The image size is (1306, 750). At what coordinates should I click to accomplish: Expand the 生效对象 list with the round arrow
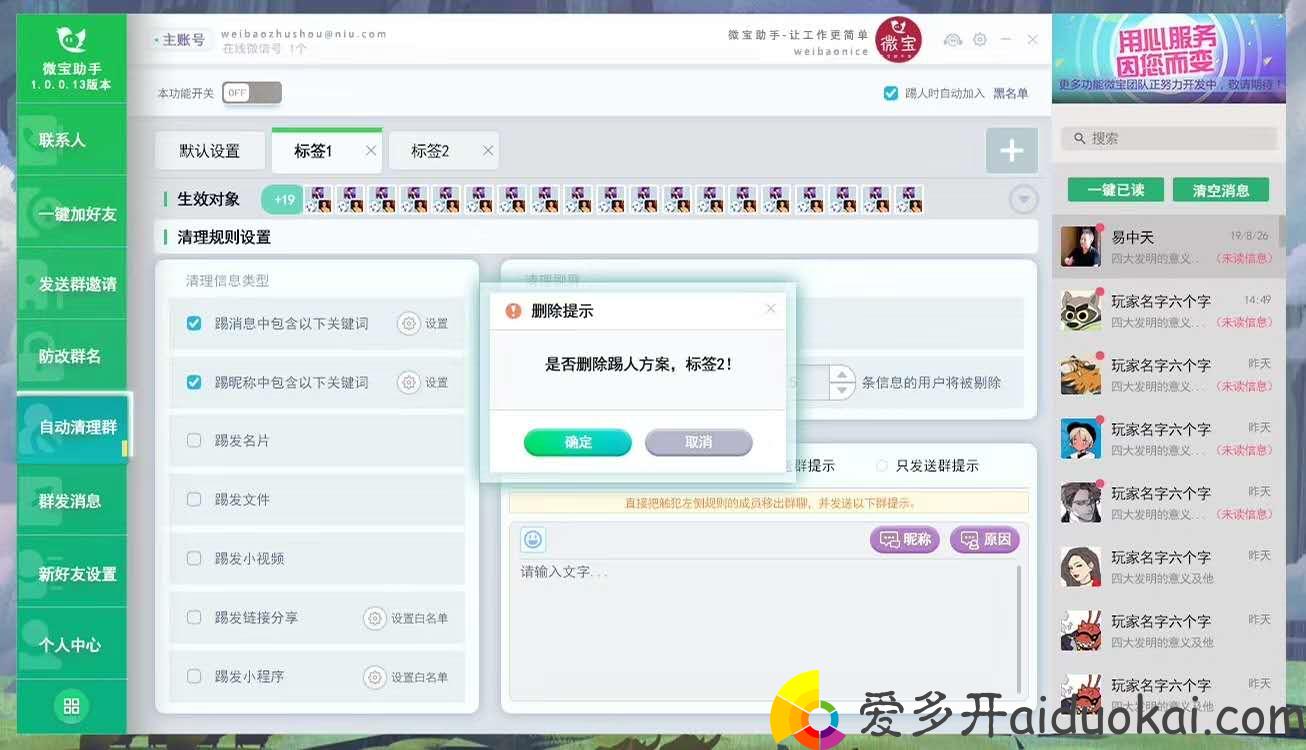coord(1023,200)
